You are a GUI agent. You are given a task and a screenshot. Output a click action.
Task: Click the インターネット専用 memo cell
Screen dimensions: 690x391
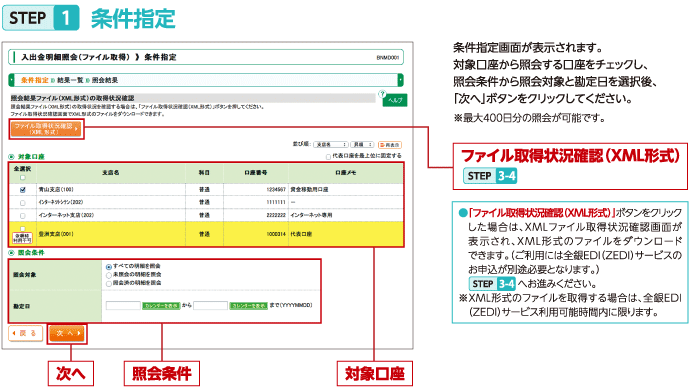click(x=311, y=215)
